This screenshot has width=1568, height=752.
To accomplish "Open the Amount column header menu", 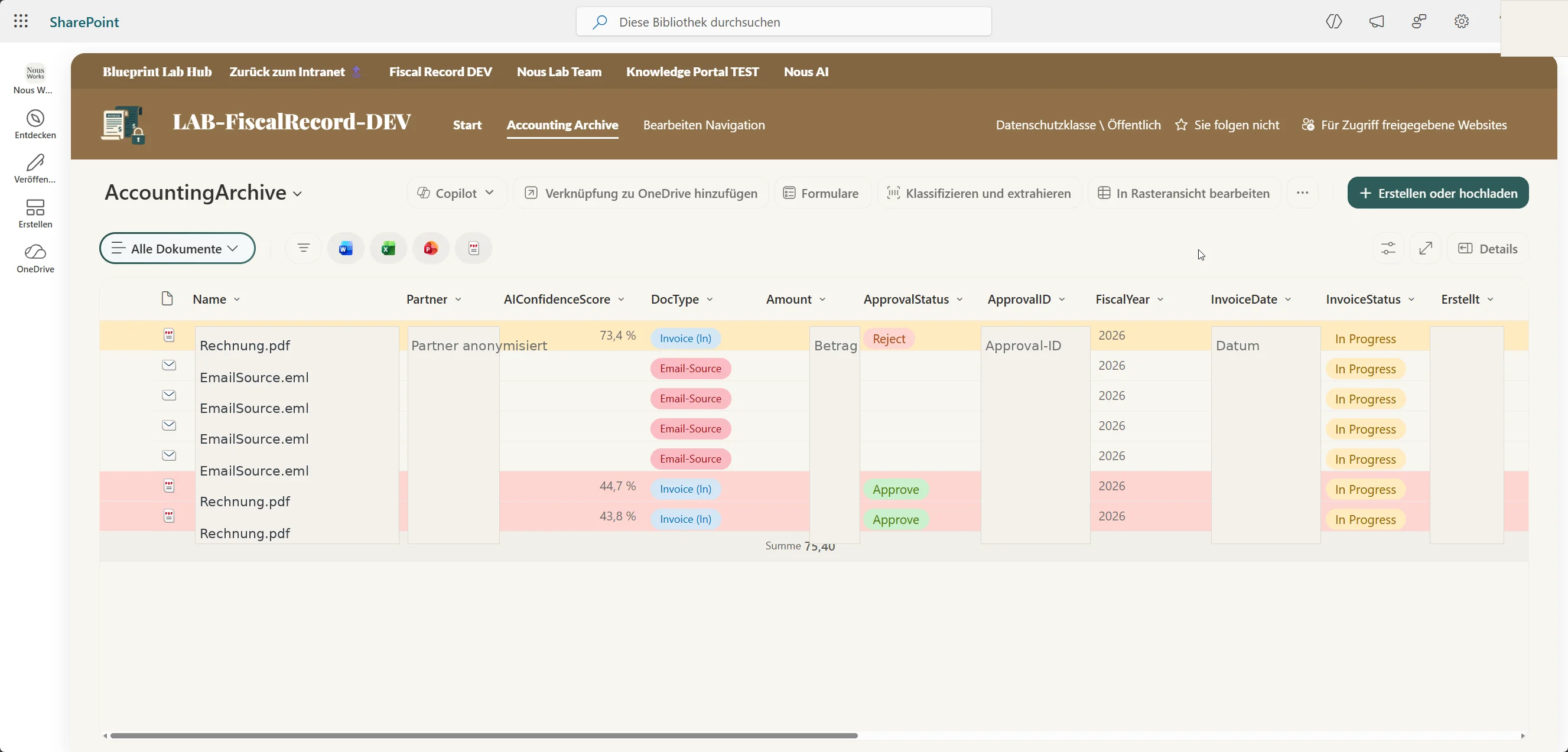I will (x=796, y=300).
